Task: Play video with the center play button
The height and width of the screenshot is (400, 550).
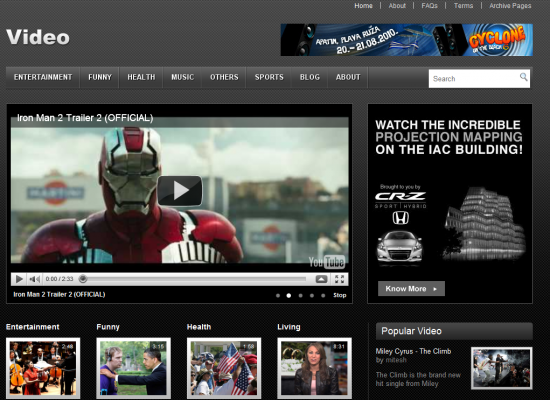Action: point(180,191)
